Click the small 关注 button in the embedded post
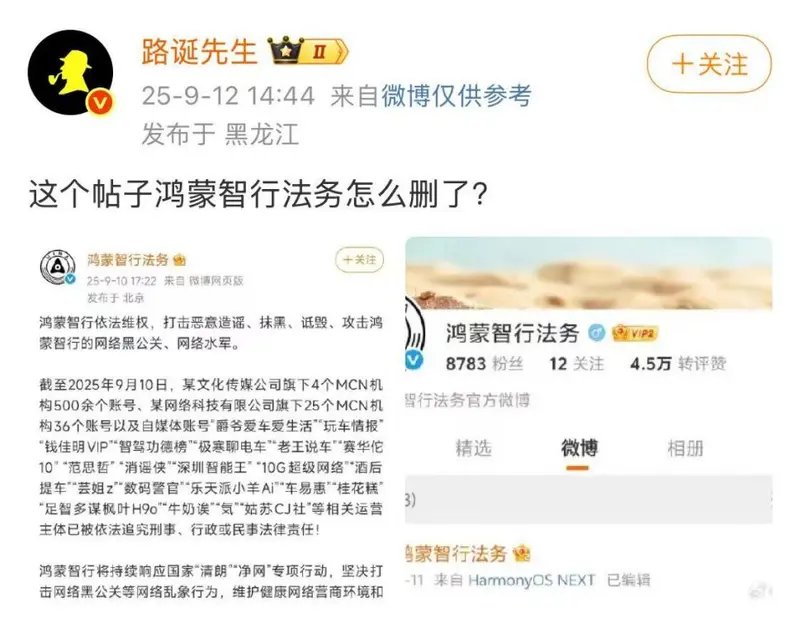Viewport: 800px width, 629px height. (x=360, y=260)
